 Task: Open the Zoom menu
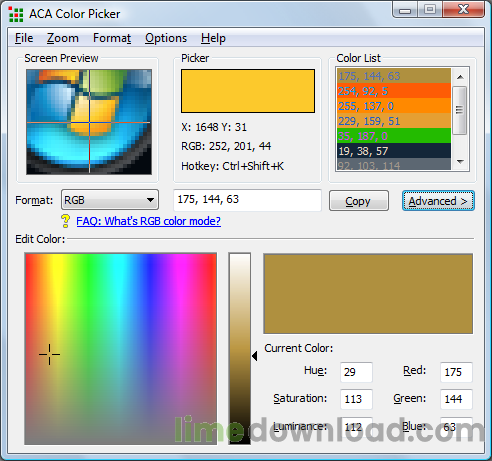pyautogui.click(x=63, y=38)
